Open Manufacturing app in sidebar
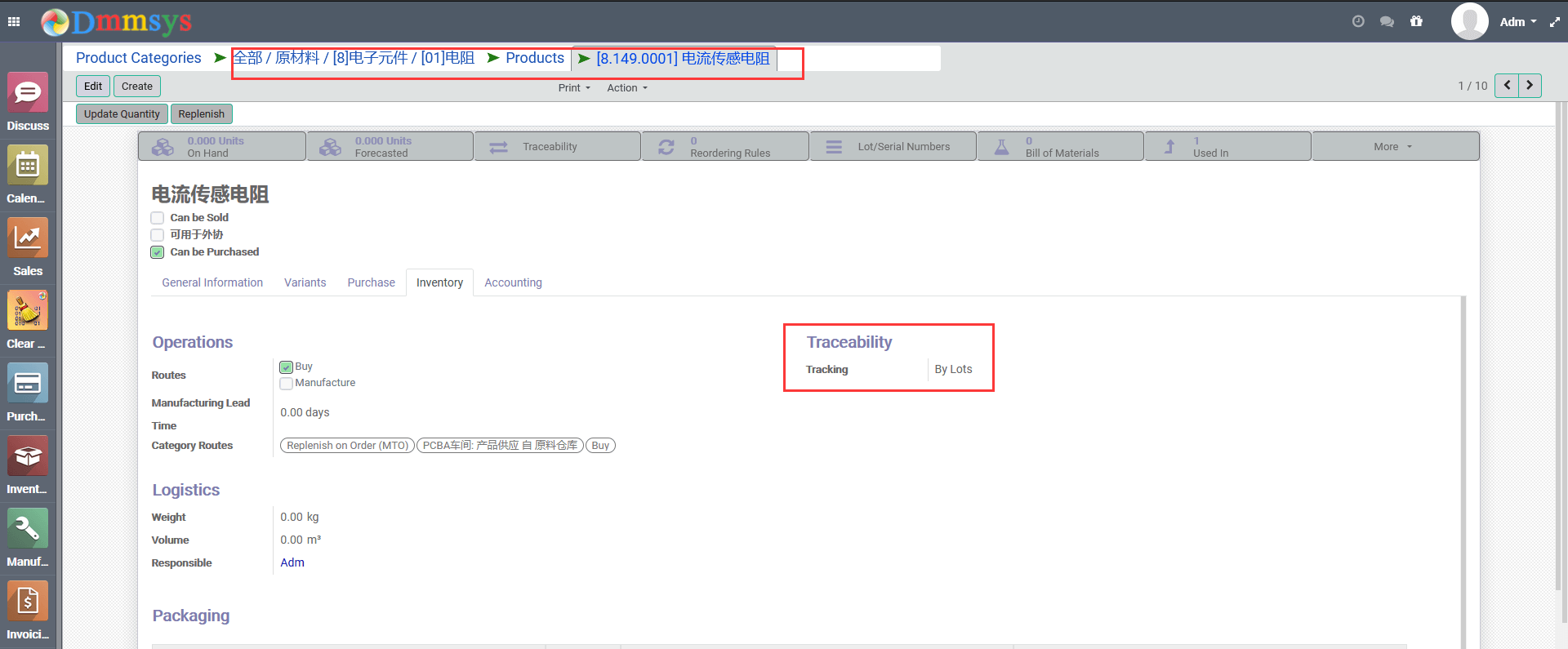 point(28,538)
